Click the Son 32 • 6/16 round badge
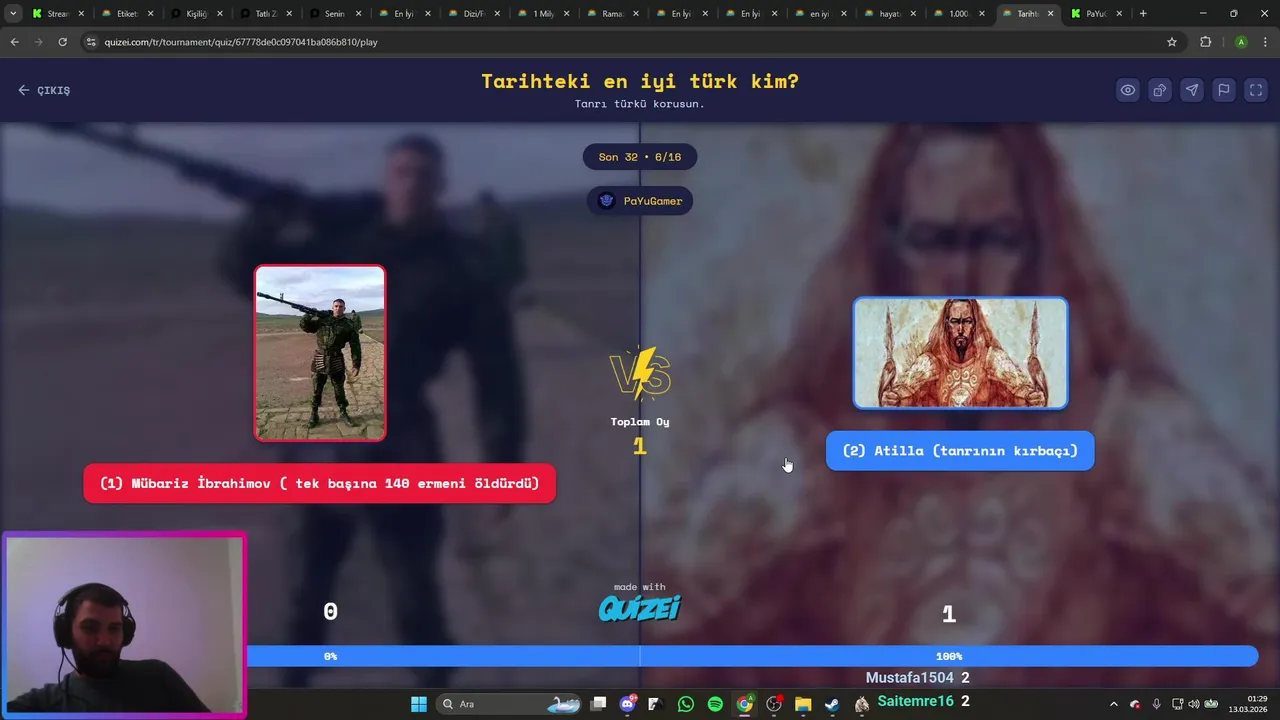 pyautogui.click(x=640, y=157)
